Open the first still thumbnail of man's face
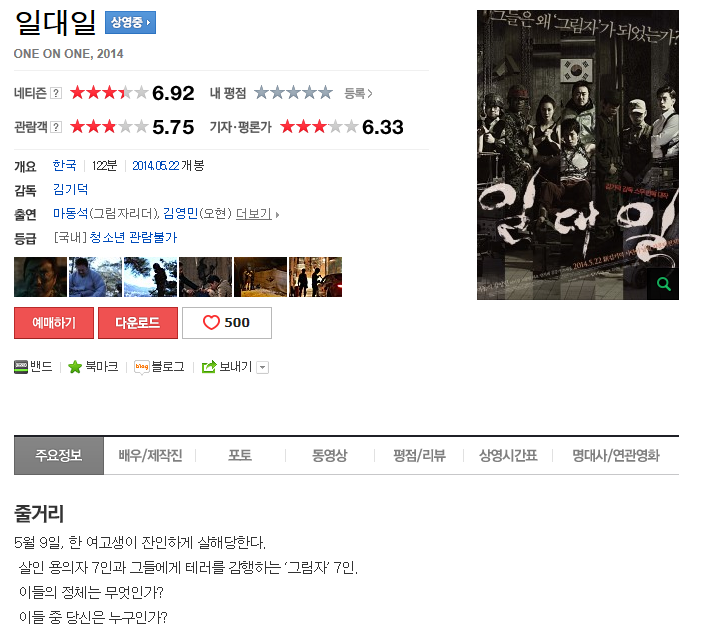Image resolution: width=718 pixels, height=644 pixels. tap(40, 277)
